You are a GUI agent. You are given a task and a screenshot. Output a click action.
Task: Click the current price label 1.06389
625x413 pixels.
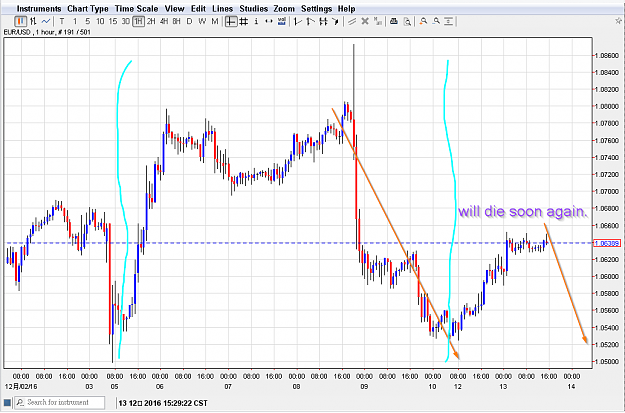pos(607,243)
